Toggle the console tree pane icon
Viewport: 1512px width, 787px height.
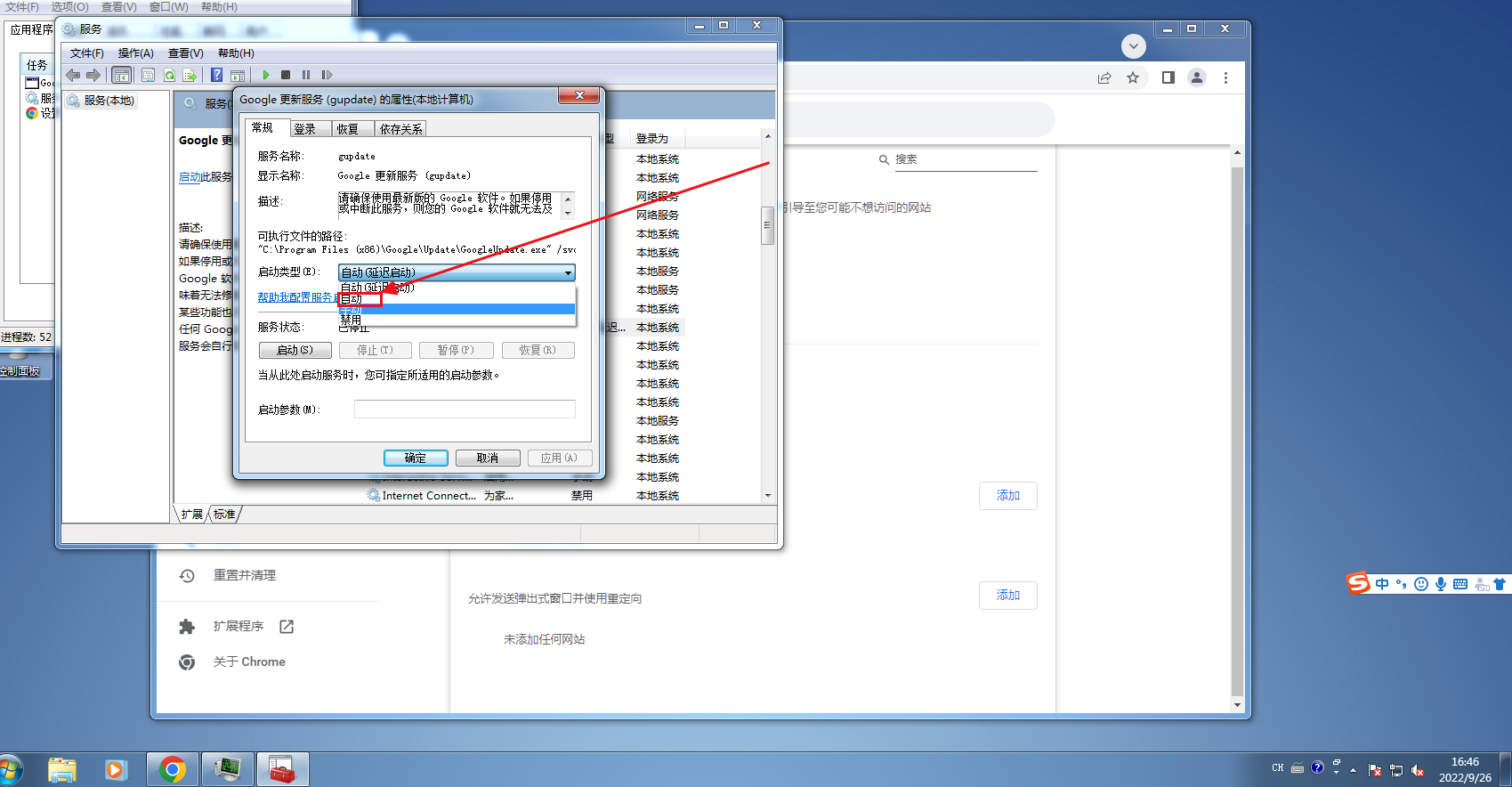point(121,76)
